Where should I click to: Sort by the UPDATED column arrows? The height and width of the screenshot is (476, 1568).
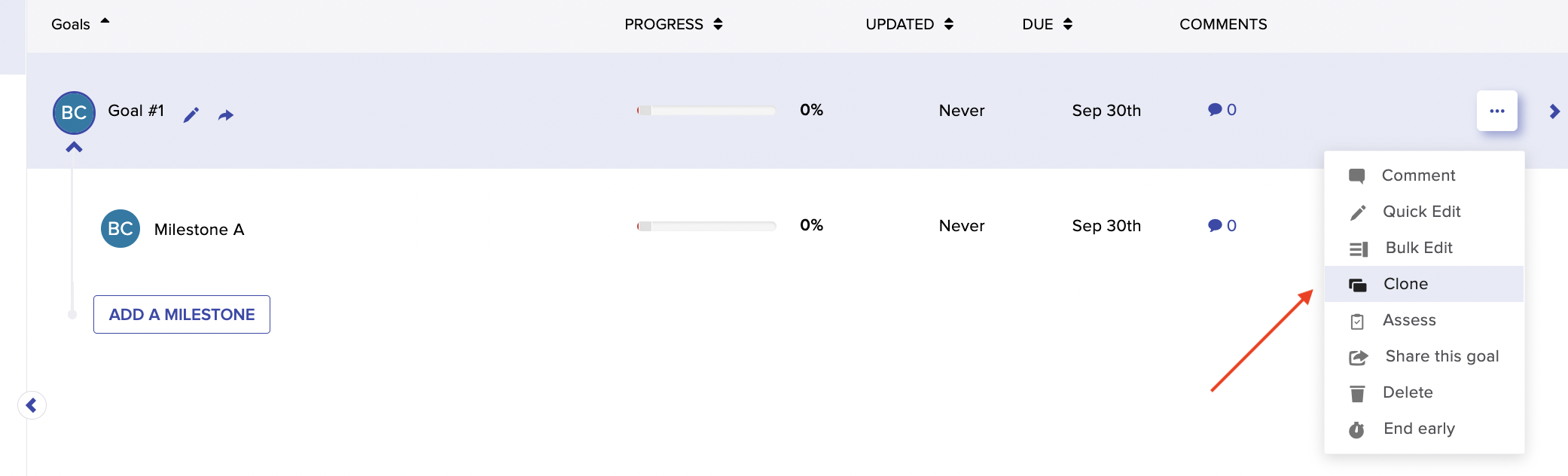(948, 24)
